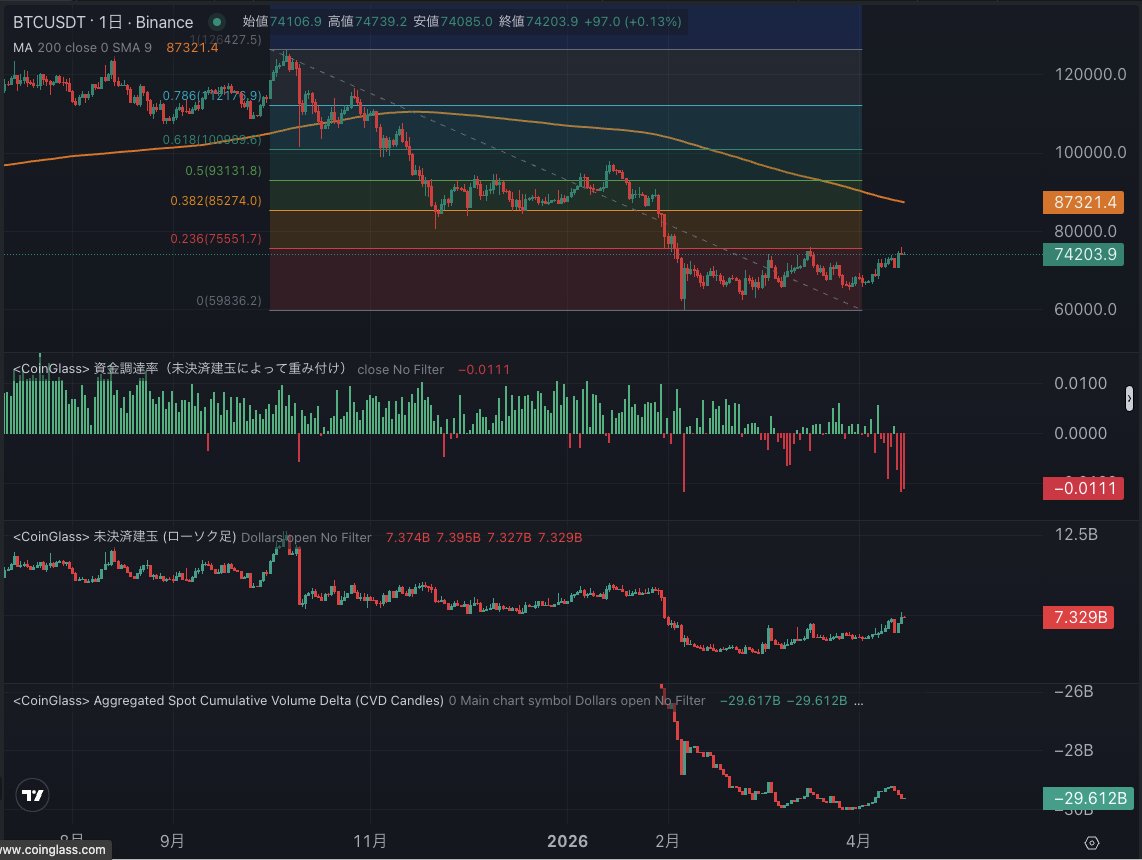This screenshot has width=1142, height=860.
Task: Click the green market status dot
Action: point(216,22)
